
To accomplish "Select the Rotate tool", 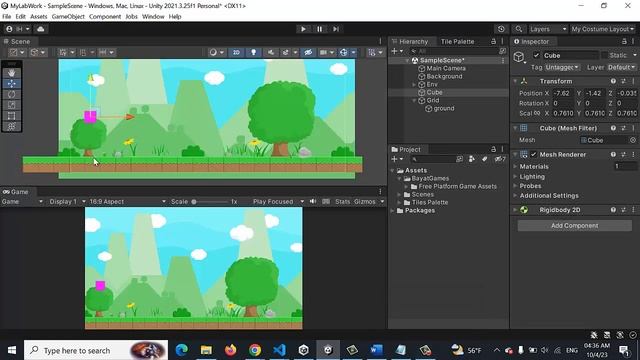I will [11, 94].
